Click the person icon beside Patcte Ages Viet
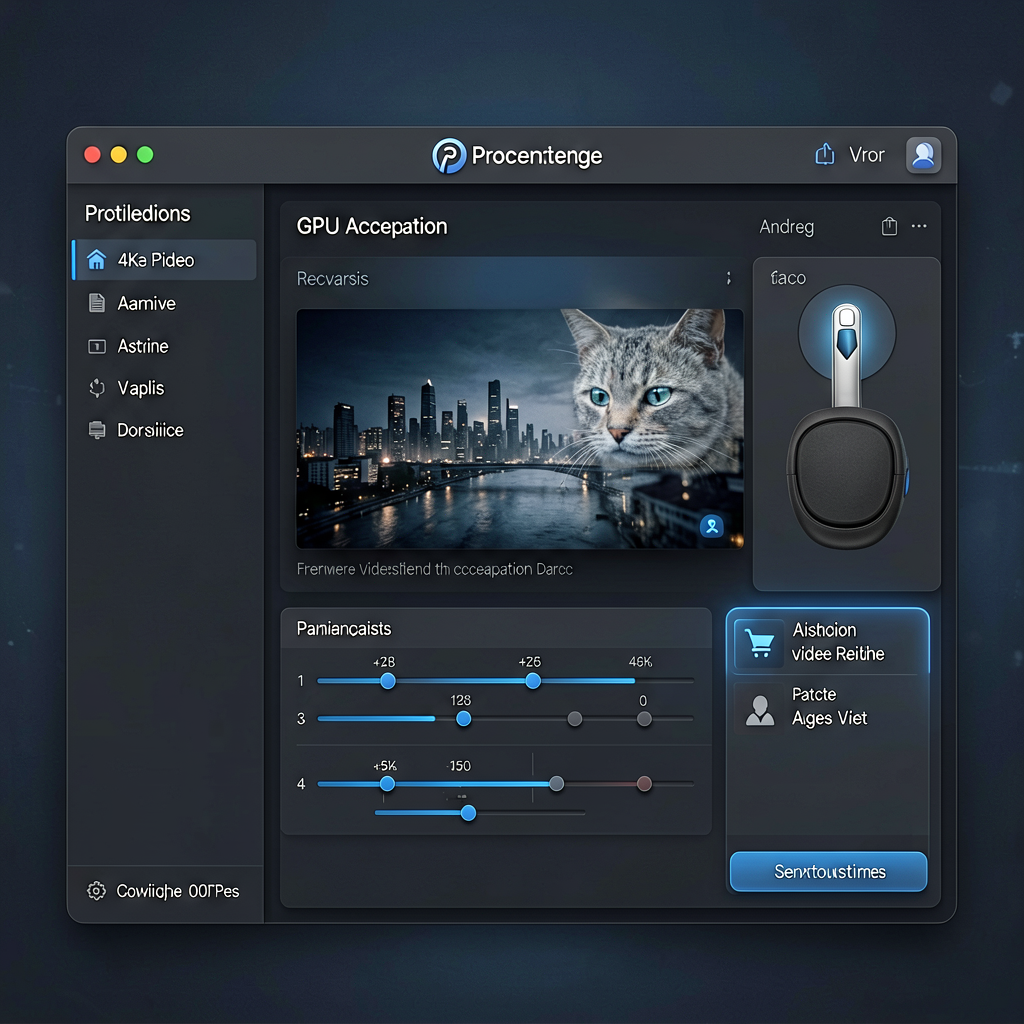1024x1024 pixels. pyautogui.click(x=759, y=709)
